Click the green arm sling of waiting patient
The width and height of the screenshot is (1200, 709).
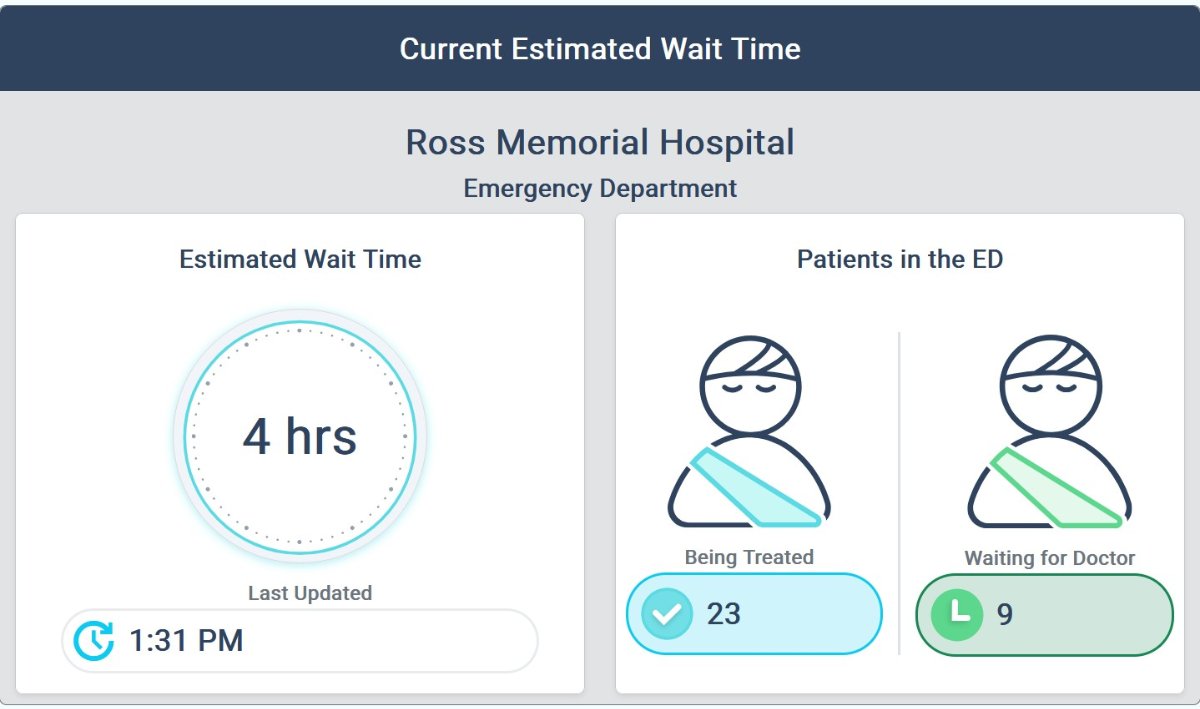(1056, 488)
